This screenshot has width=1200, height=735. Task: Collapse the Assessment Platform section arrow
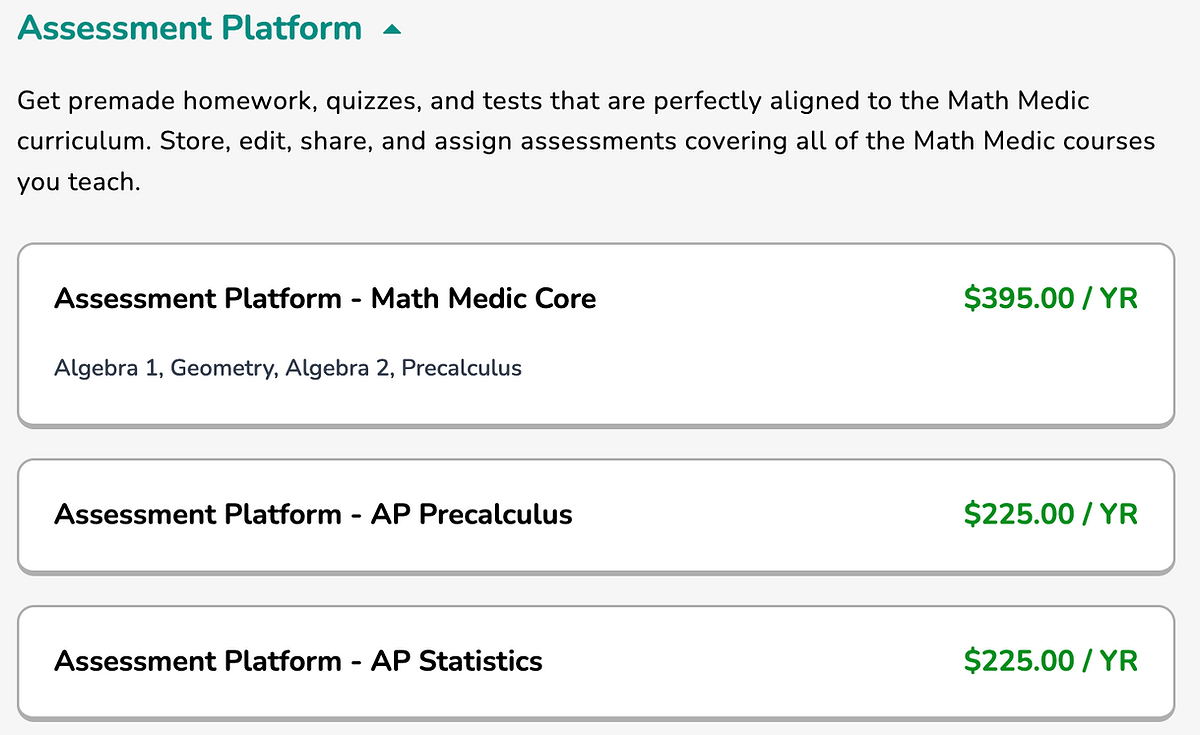(x=392, y=30)
